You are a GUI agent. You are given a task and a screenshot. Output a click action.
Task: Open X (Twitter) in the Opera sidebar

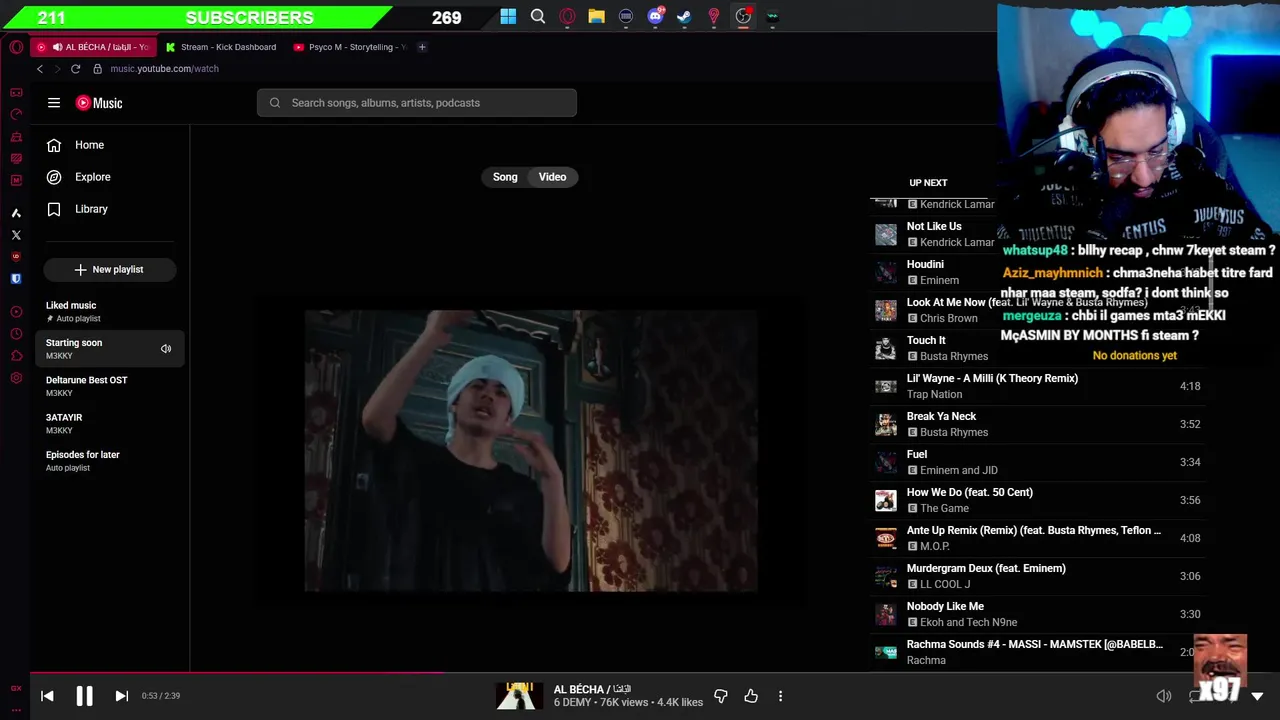[x=16, y=235]
